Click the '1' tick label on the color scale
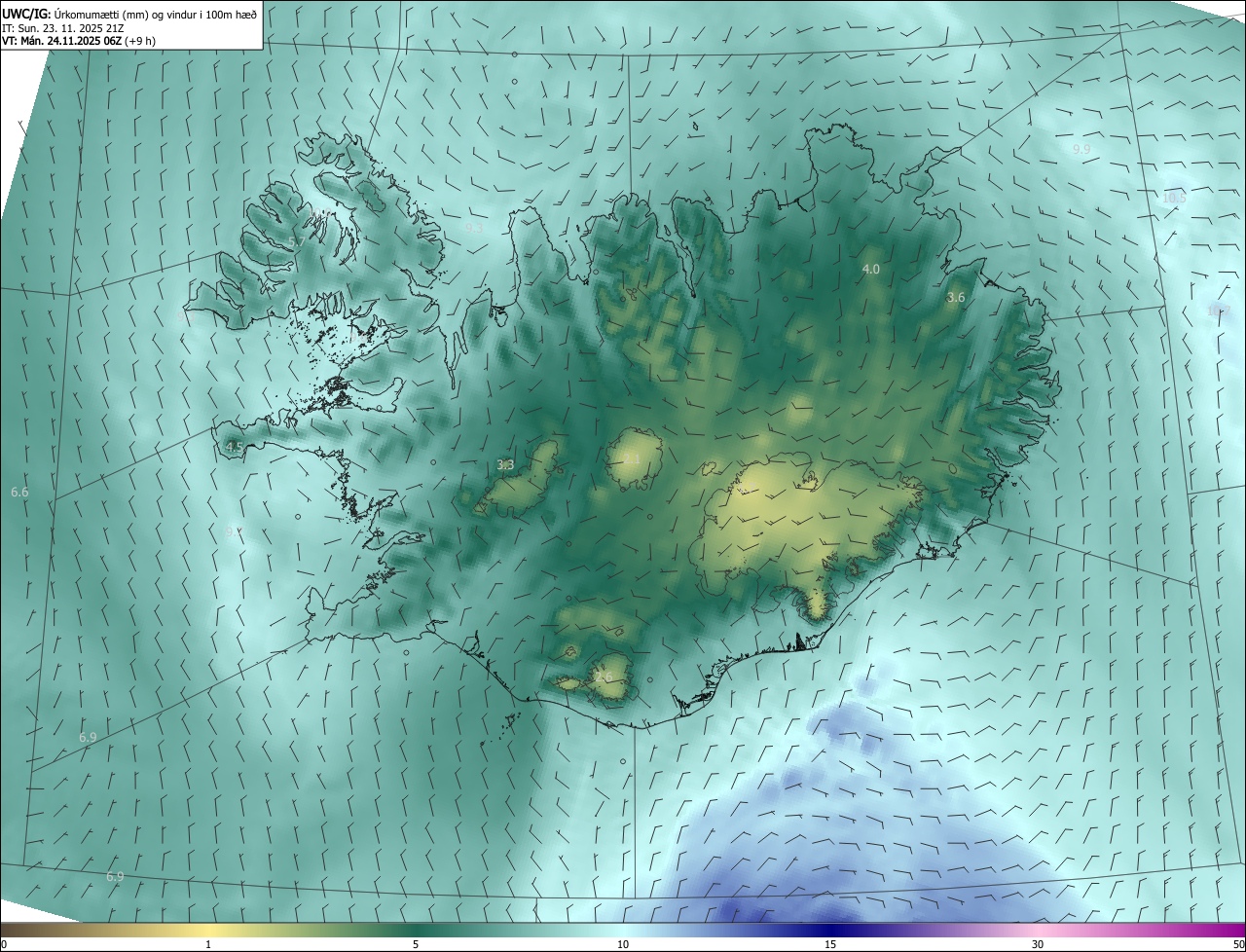This screenshot has height=952, width=1246. click(208, 944)
